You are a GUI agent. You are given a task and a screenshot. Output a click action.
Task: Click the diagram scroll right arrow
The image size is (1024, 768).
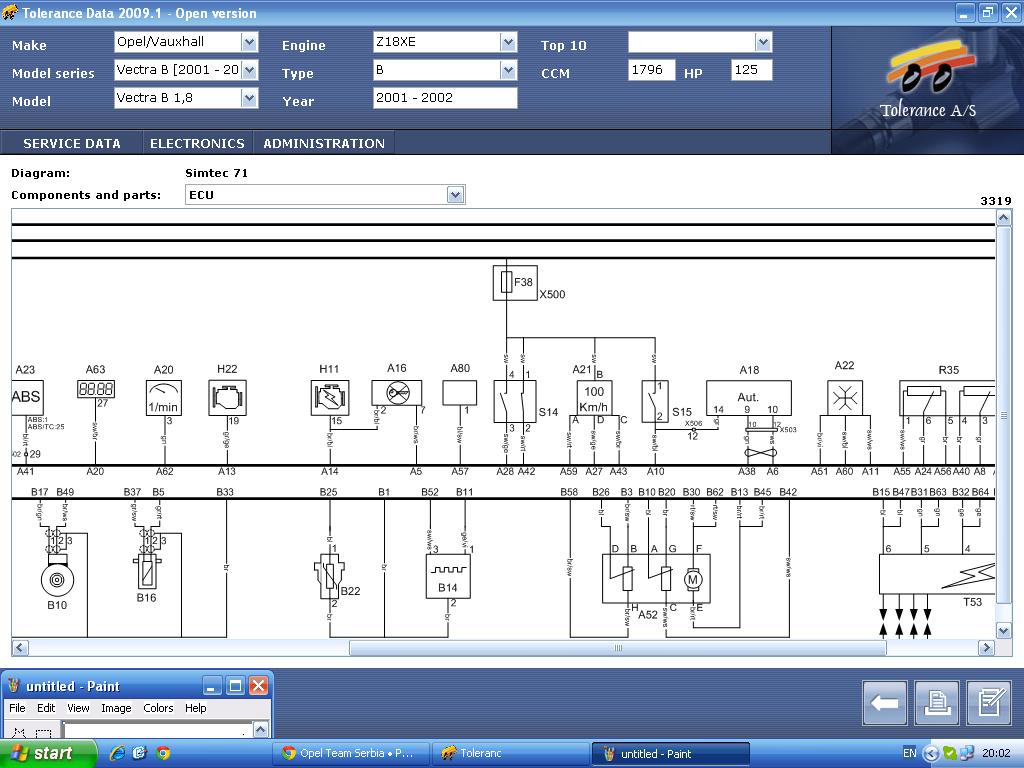click(986, 648)
